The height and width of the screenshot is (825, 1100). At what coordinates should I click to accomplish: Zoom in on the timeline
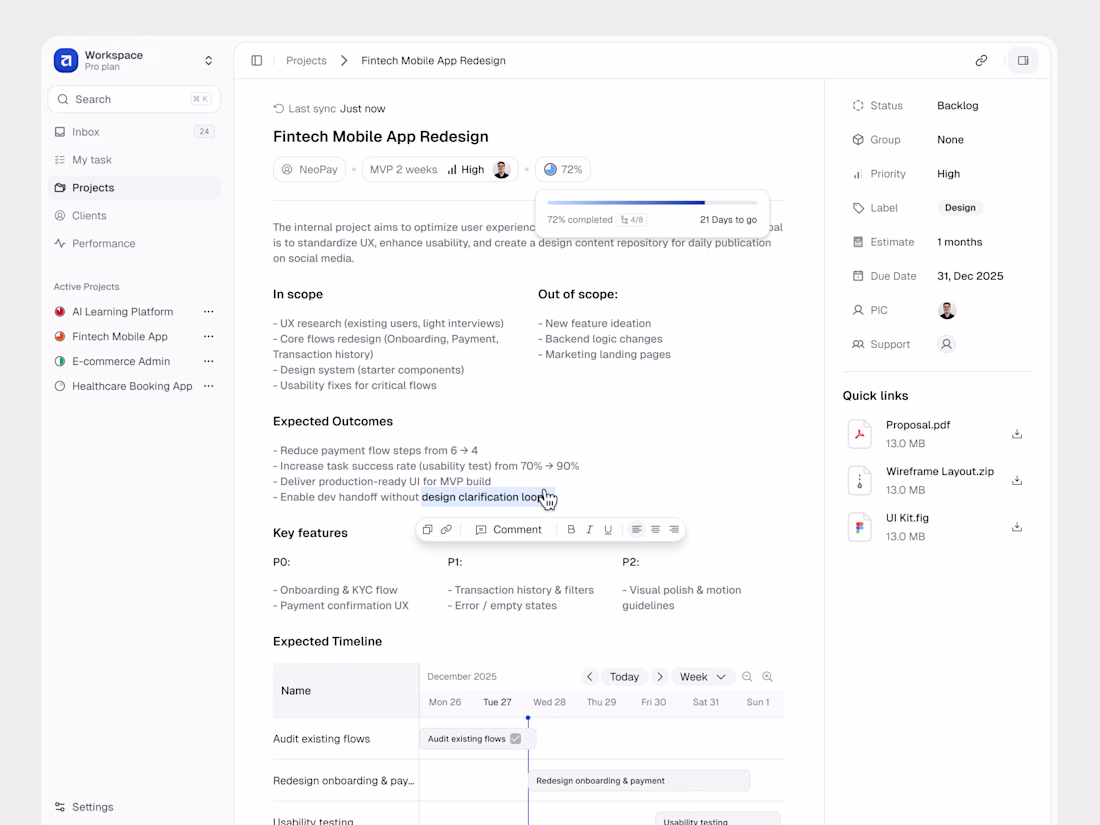[767, 677]
